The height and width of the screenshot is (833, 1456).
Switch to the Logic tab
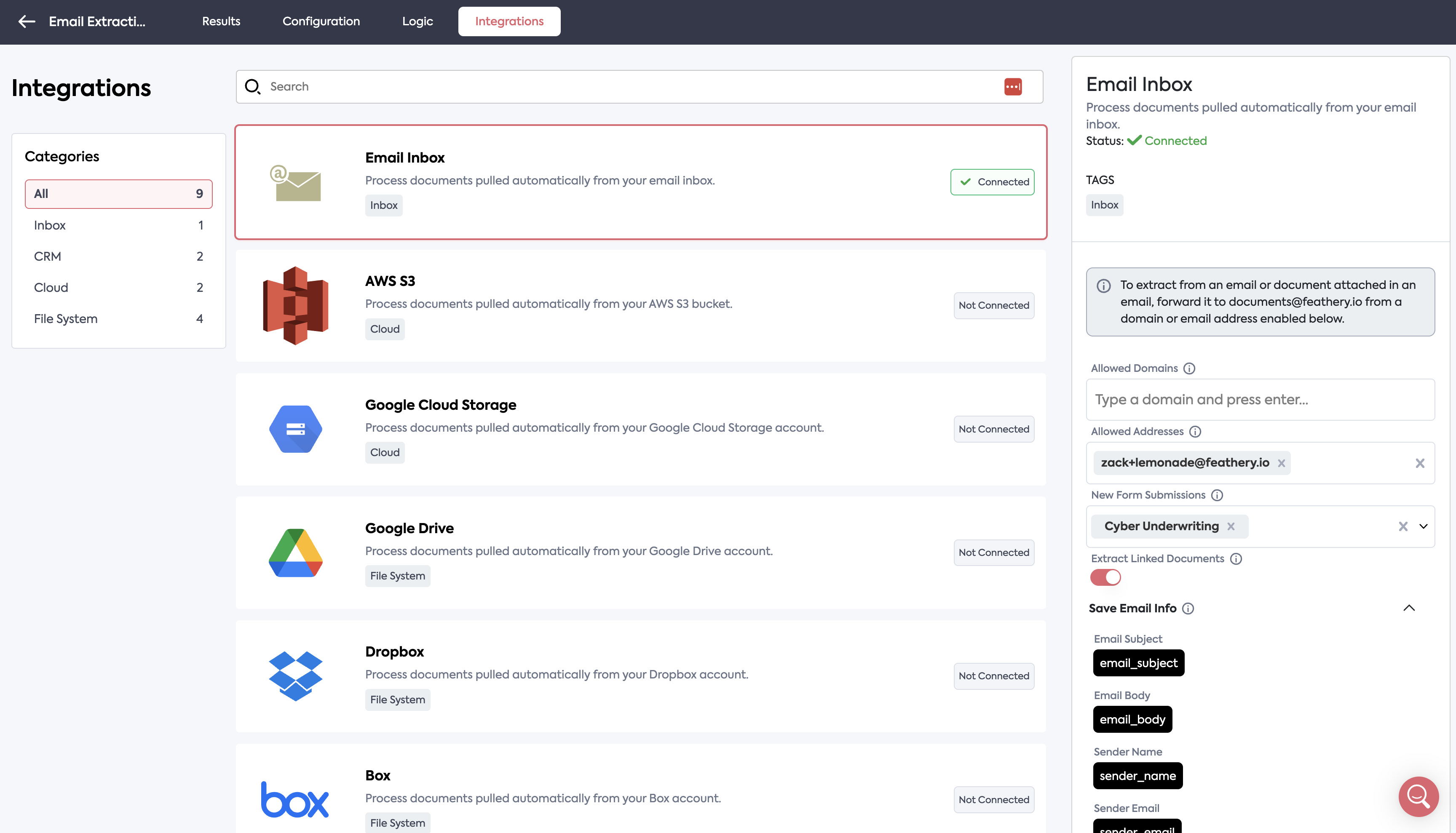pos(417,22)
